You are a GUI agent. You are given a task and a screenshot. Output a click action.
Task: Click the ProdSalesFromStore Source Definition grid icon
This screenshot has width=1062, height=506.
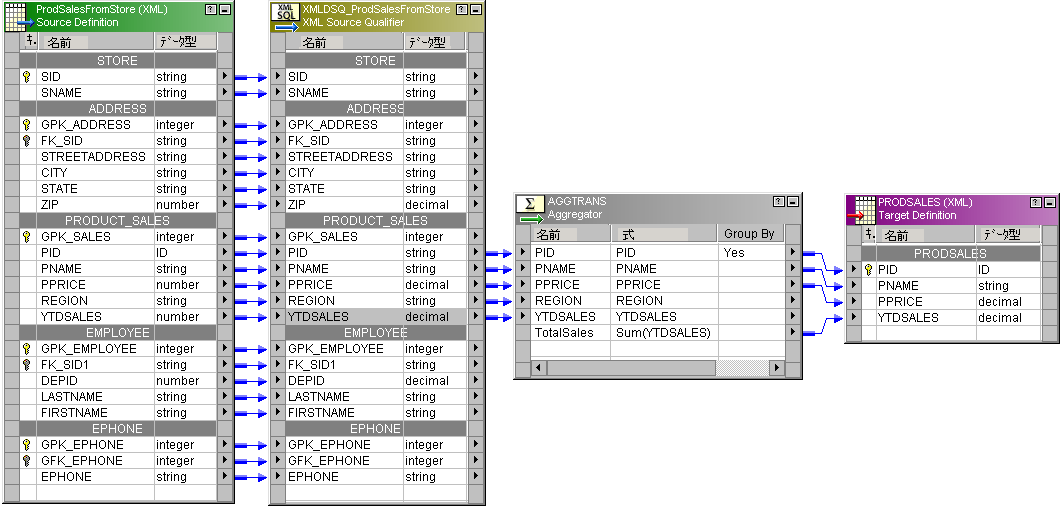pos(19,15)
